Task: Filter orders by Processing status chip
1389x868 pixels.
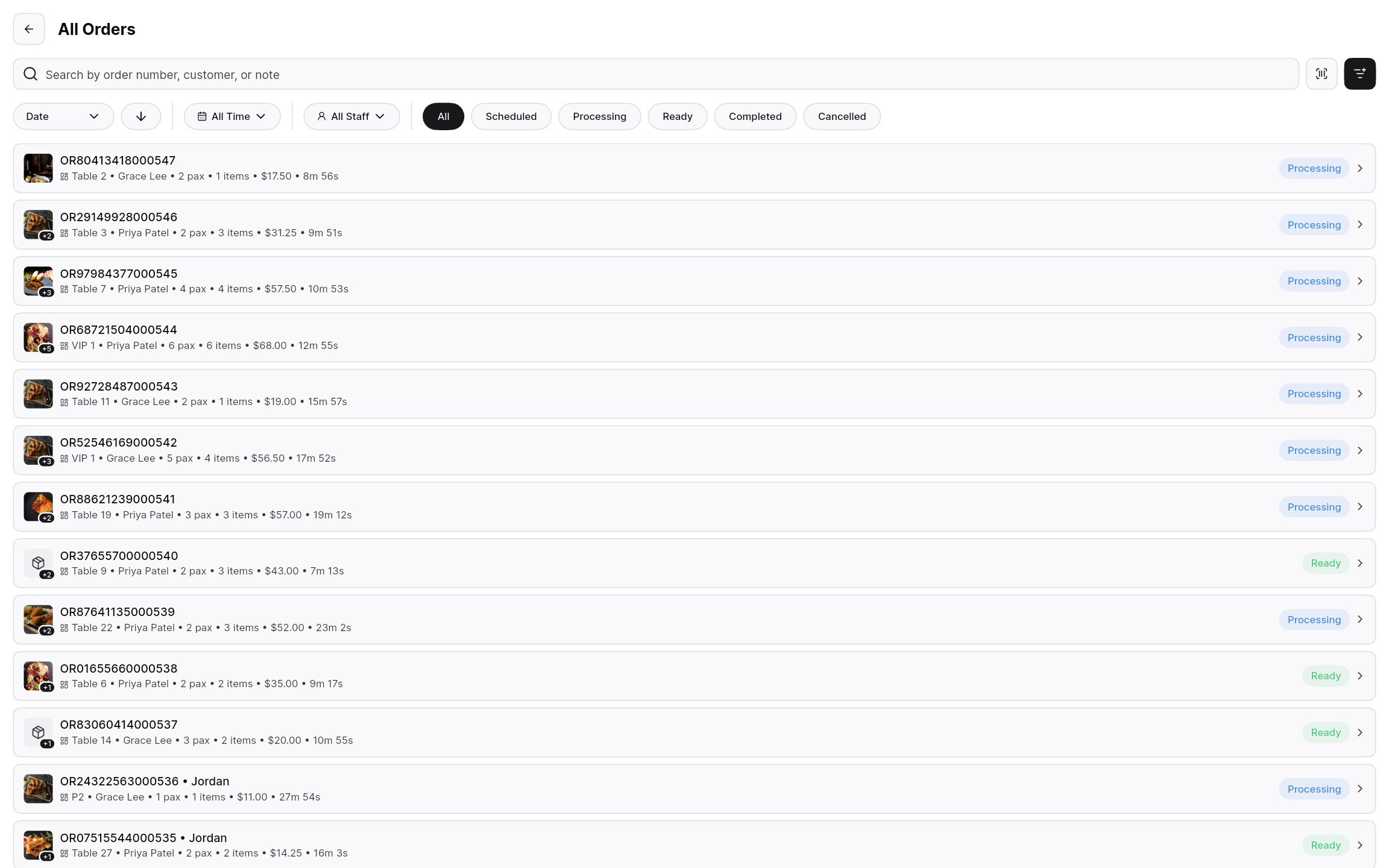Action: pos(599,116)
